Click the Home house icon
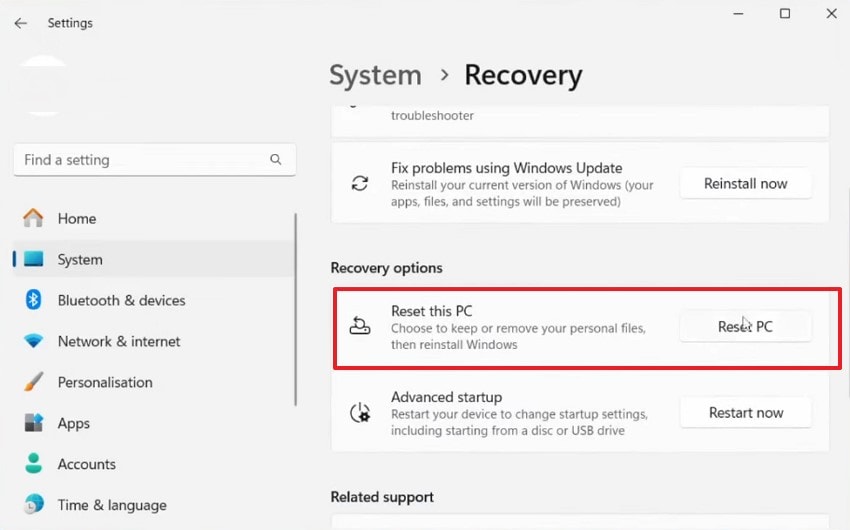Screen dimensions: 850x530 tap(34, 218)
